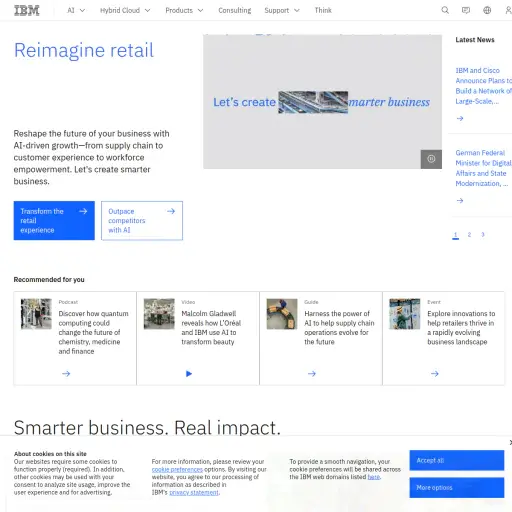Click Transform the retail experience button
The image size is (512, 512).
tap(54, 220)
